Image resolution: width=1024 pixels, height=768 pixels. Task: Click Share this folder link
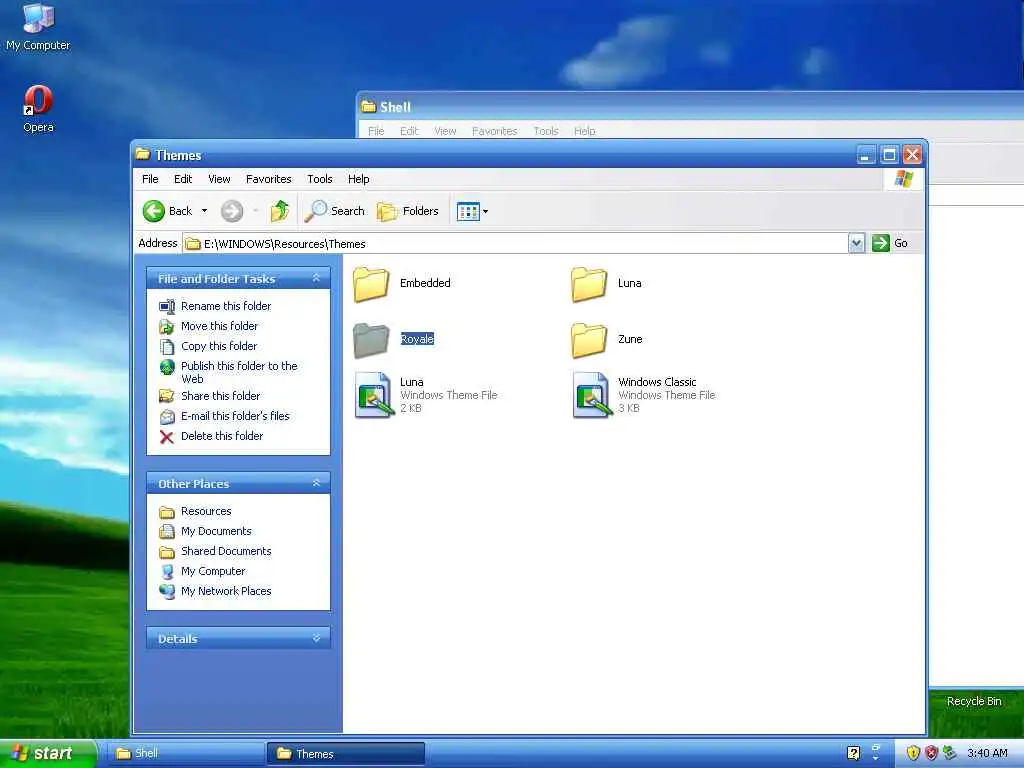pyautogui.click(x=220, y=396)
